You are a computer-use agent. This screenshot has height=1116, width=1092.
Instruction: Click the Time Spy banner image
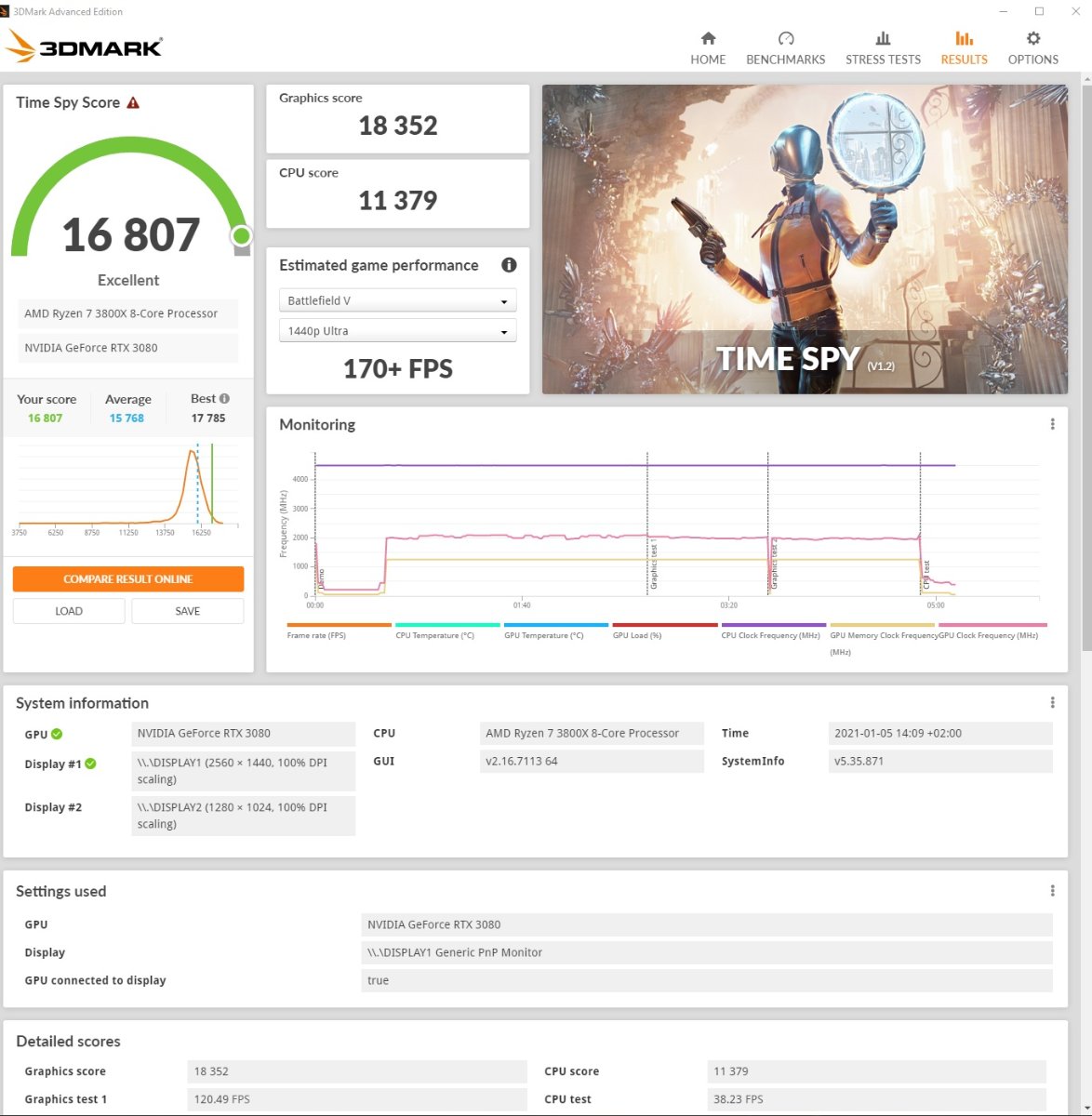805,239
